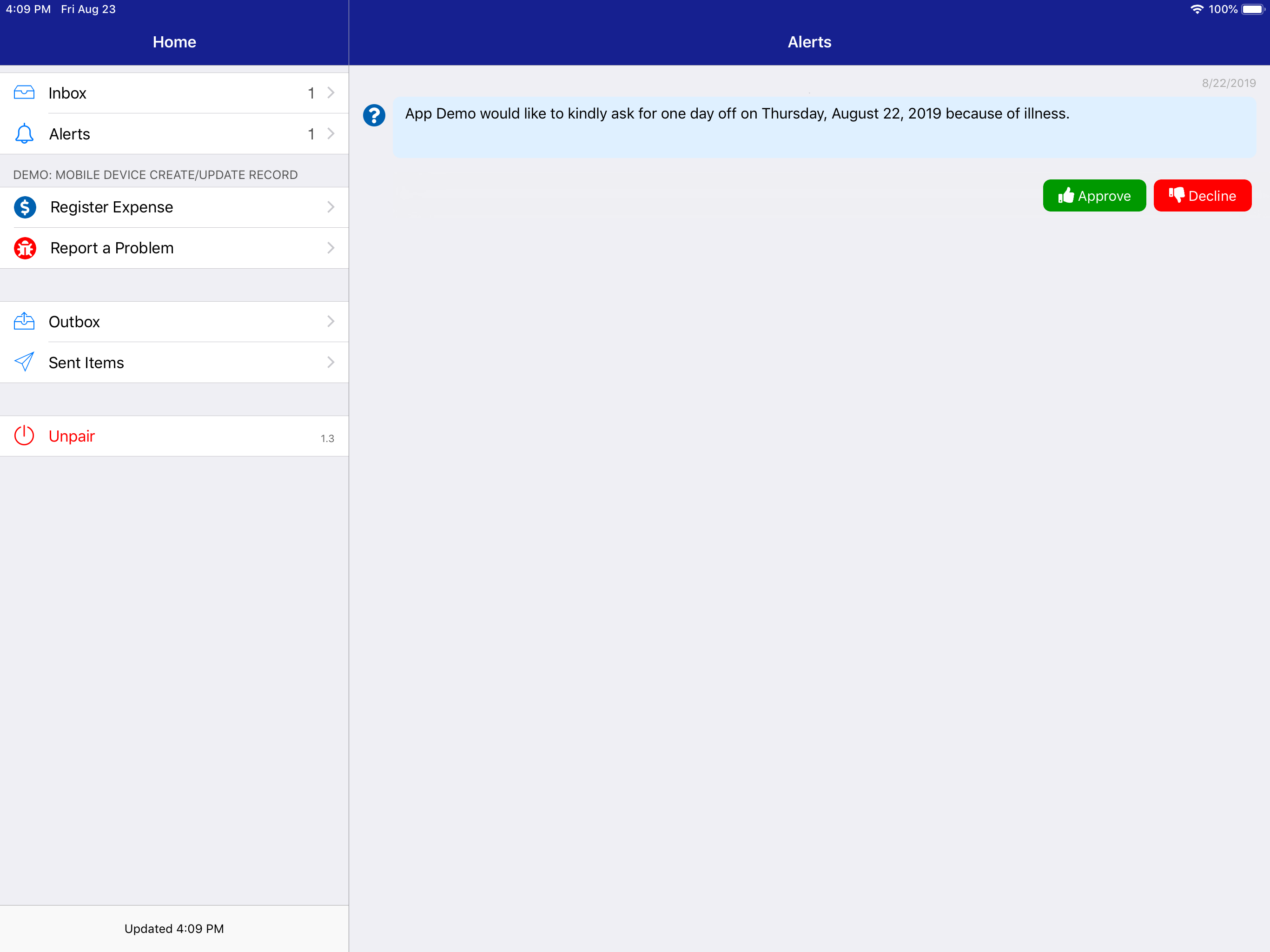Open Register Expense via its chevron
Screen dimensions: 1270x952
tap(331, 207)
